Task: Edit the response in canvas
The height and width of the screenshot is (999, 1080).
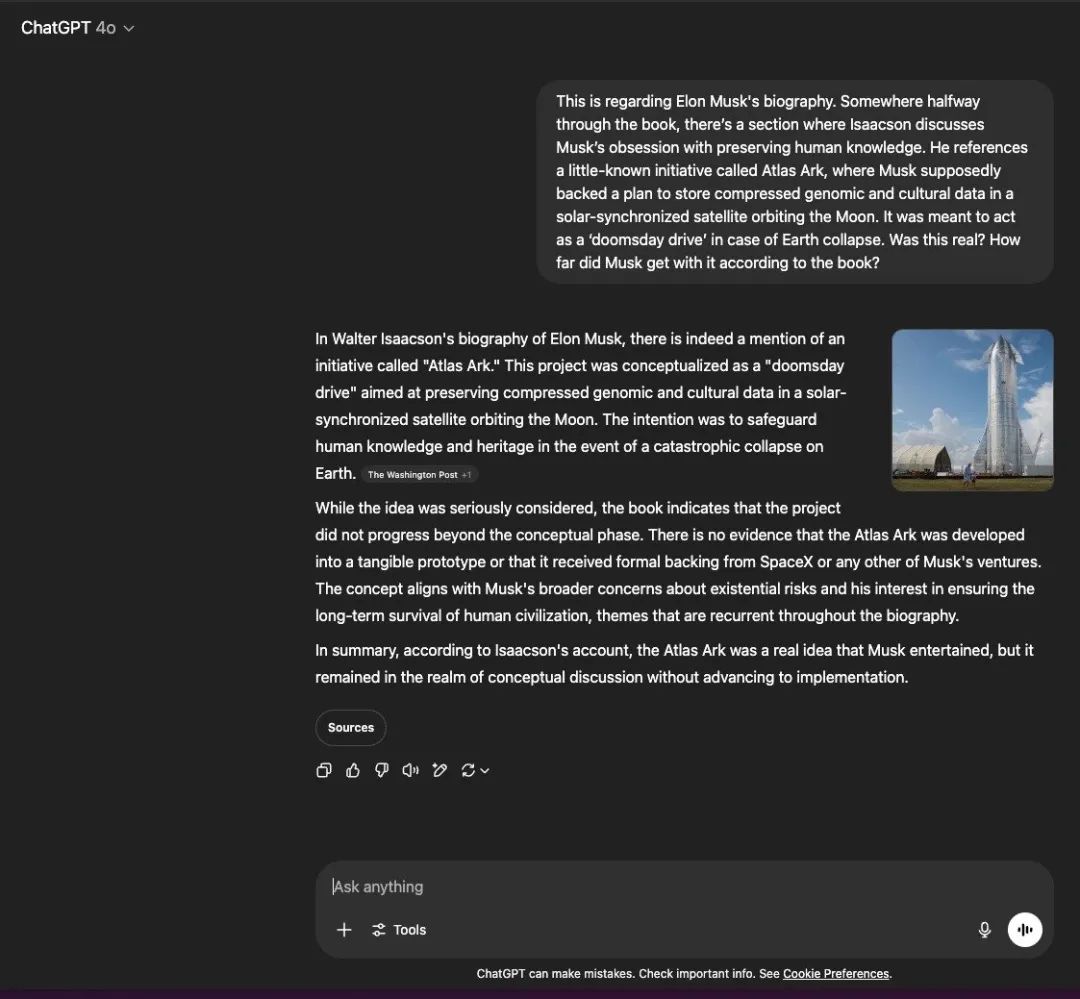Action: pyautogui.click(x=439, y=770)
